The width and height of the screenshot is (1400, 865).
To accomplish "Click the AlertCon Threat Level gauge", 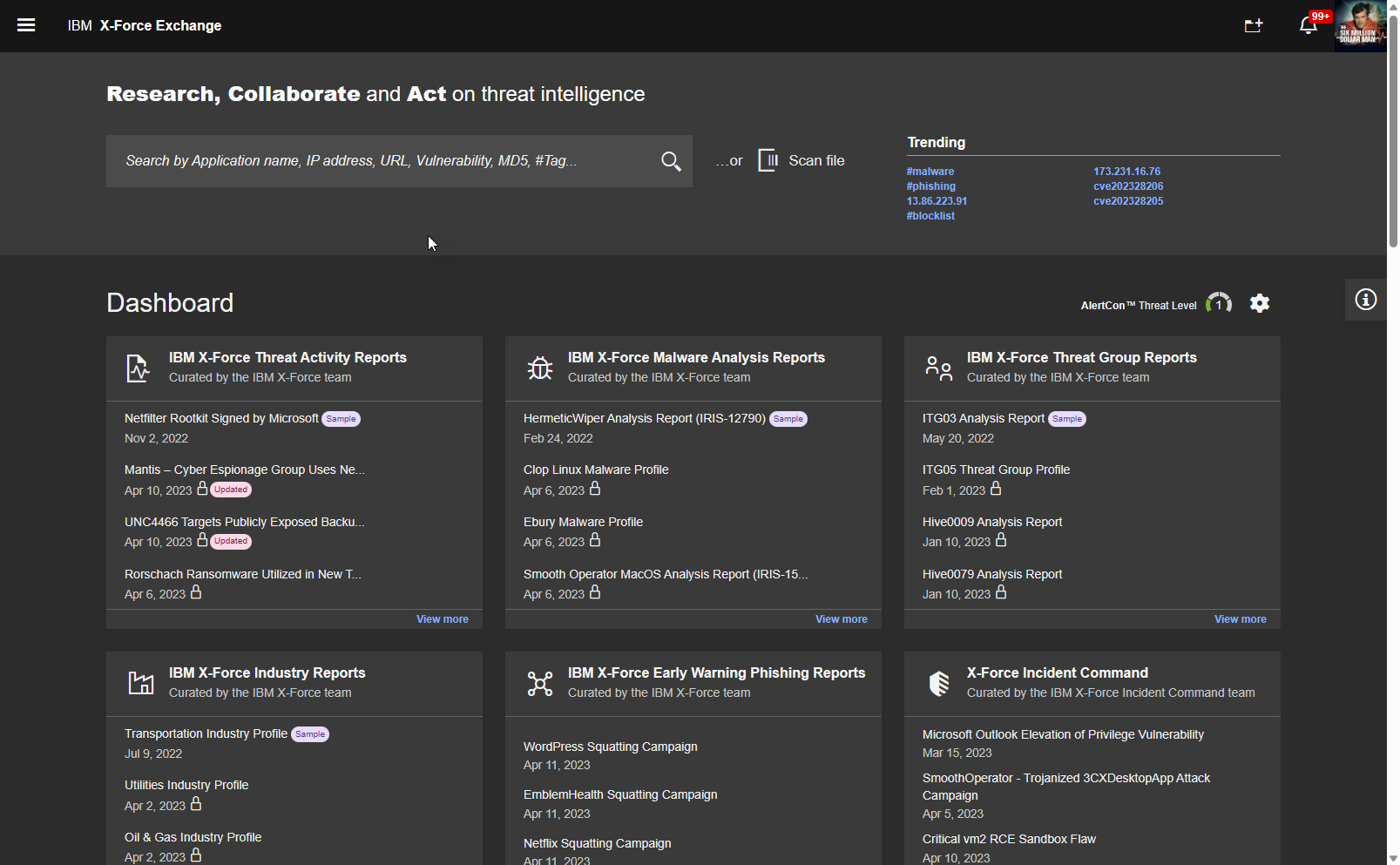I will (x=1218, y=304).
